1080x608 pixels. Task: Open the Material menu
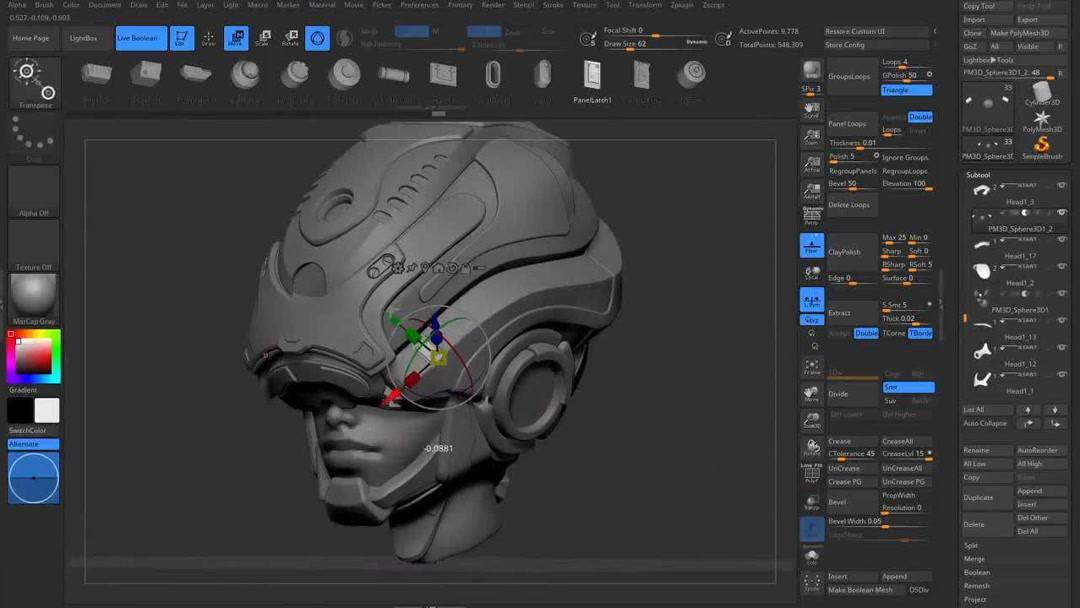[x=322, y=5]
